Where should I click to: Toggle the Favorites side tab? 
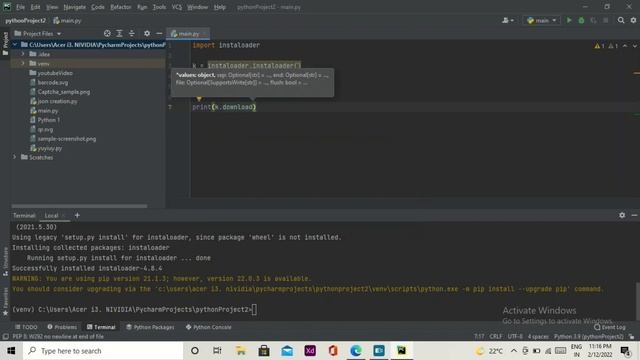(x=5, y=302)
